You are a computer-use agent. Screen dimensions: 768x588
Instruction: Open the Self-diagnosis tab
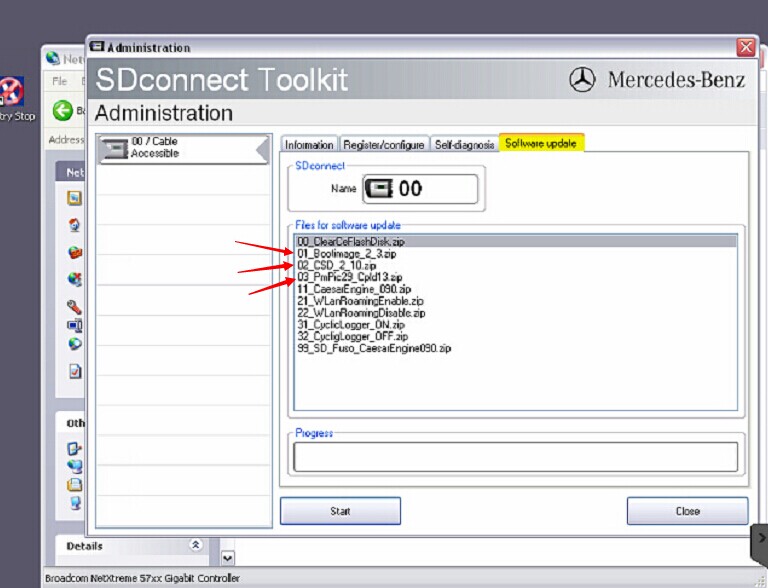coord(464,145)
